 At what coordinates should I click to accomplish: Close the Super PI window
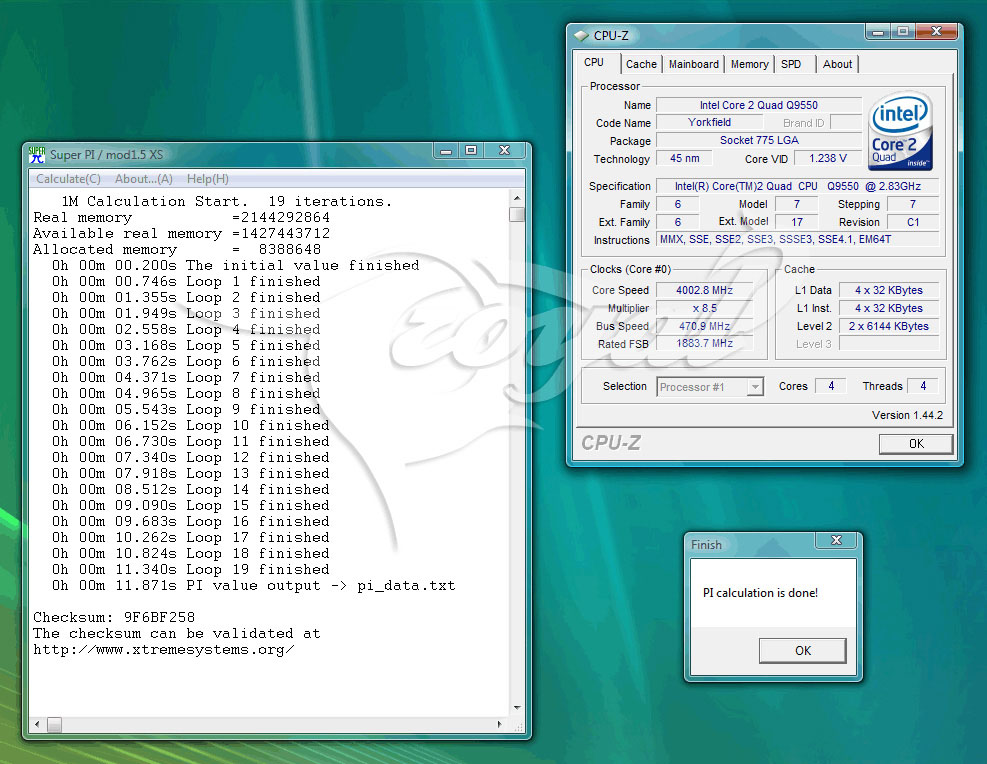[x=504, y=150]
